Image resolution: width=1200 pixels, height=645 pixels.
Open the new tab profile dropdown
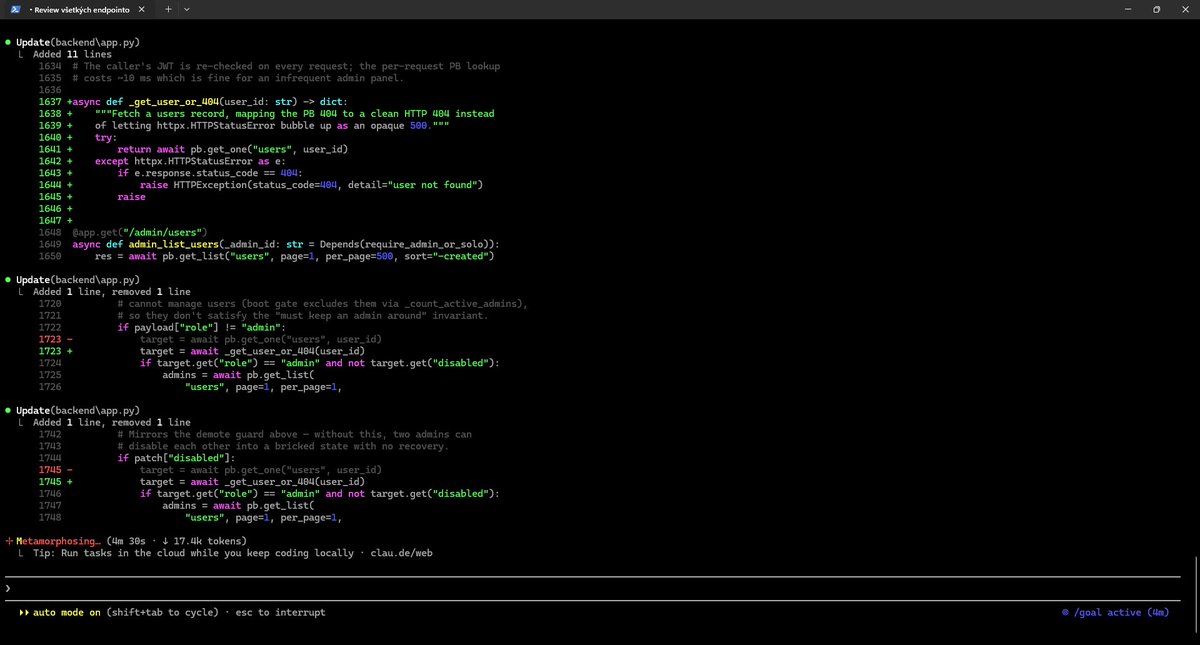[x=187, y=9]
